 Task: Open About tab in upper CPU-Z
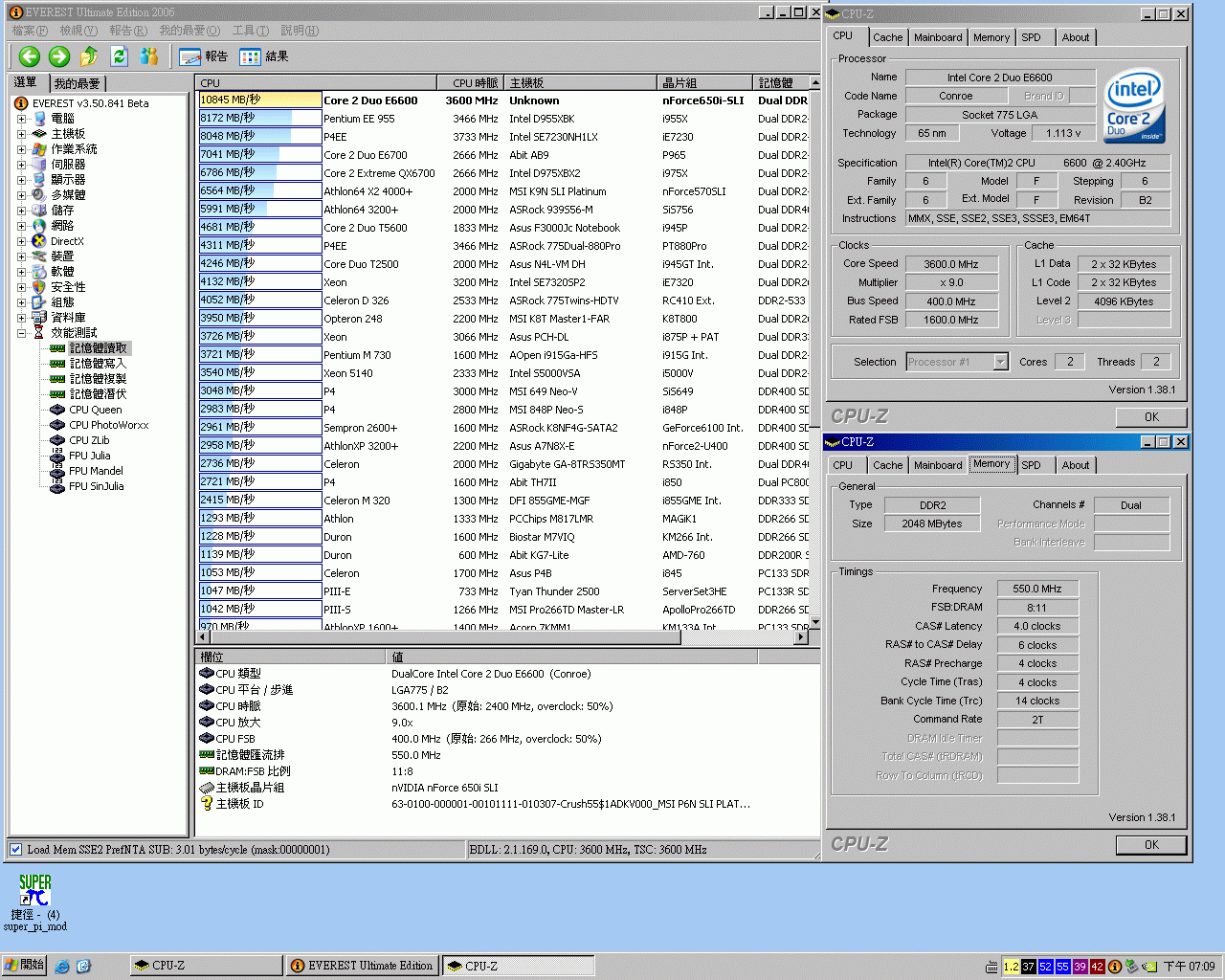point(1076,37)
